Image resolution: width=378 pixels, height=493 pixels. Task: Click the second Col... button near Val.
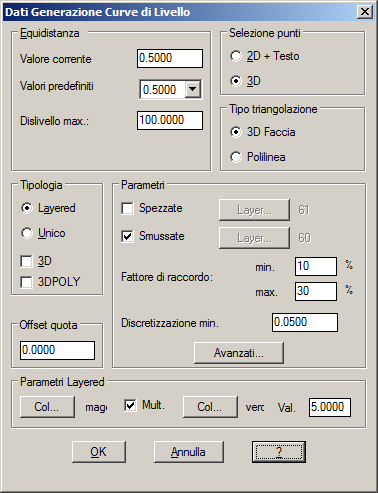click(x=210, y=407)
